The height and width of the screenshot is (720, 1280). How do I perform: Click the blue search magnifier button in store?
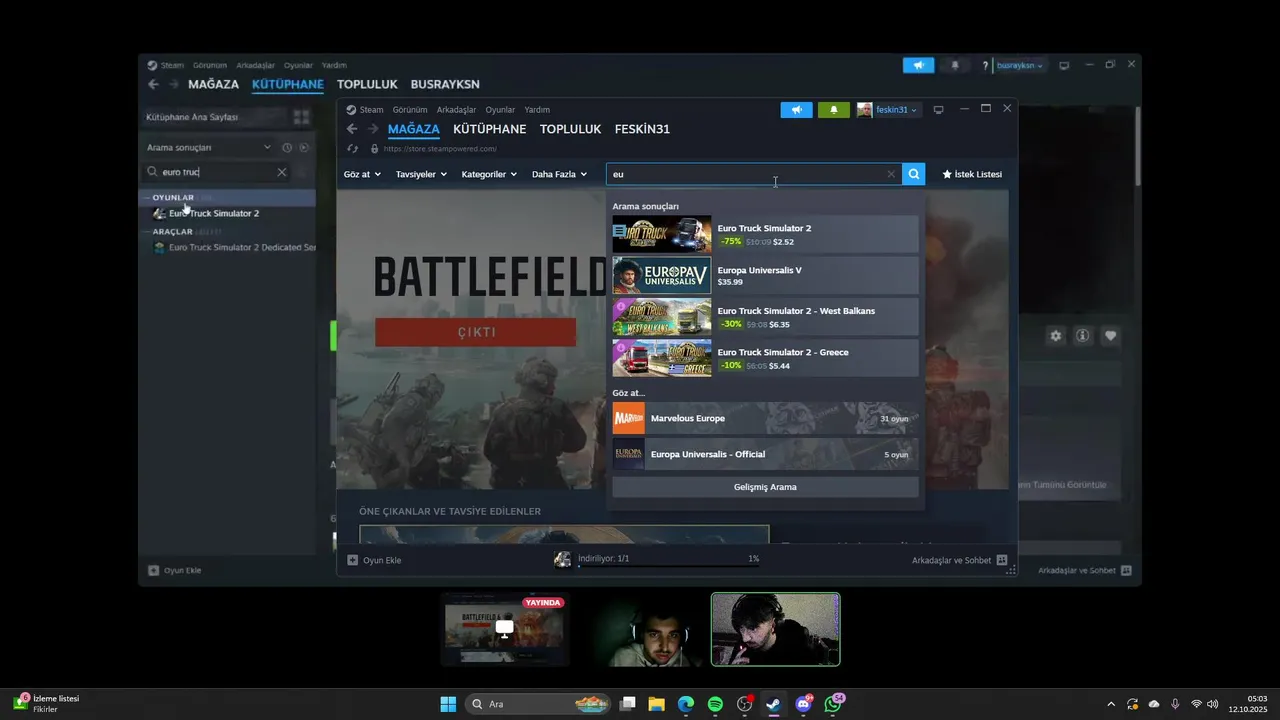click(x=913, y=174)
